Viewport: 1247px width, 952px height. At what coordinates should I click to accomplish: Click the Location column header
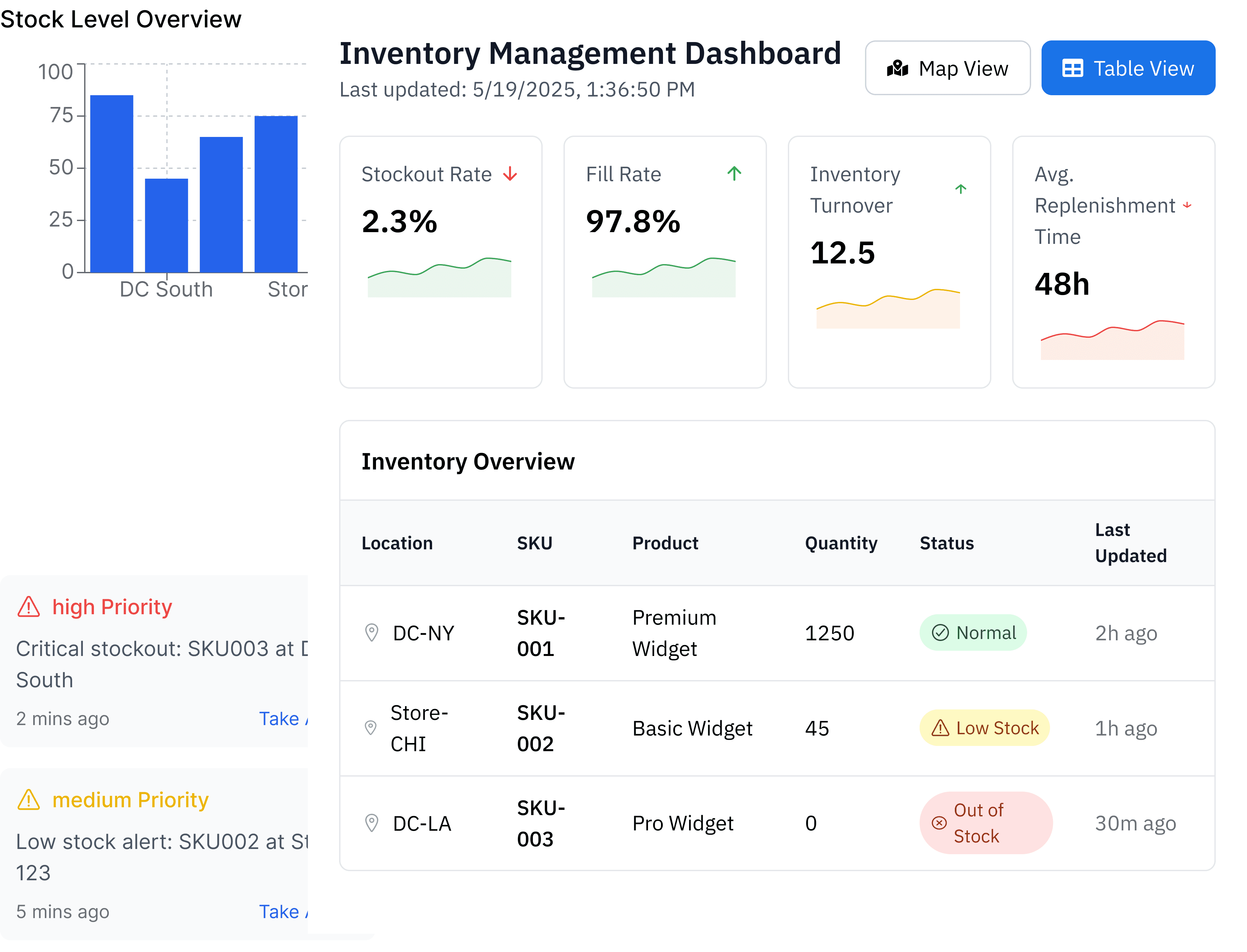(397, 543)
